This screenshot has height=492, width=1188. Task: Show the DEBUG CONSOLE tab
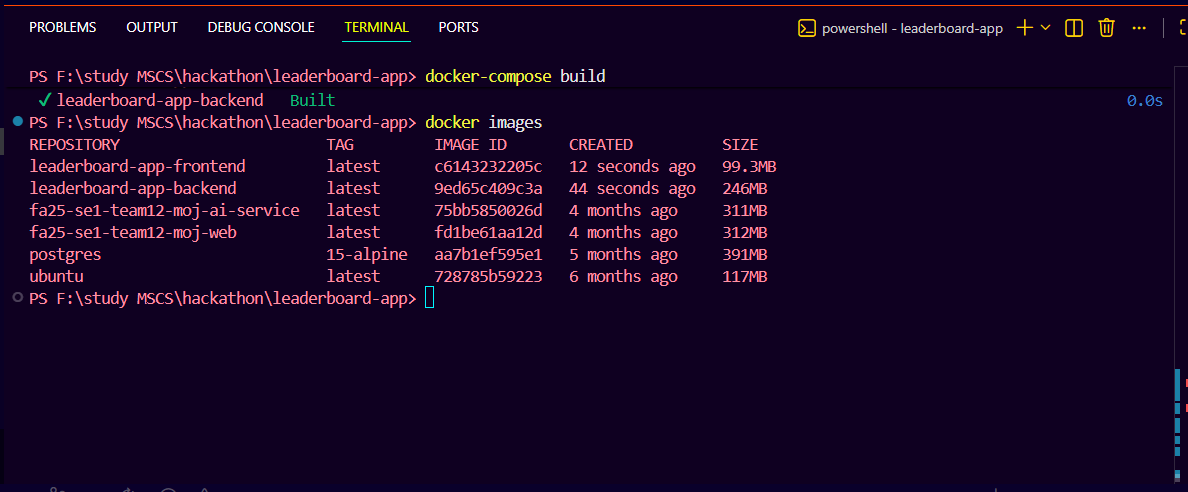tap(261, 27)
